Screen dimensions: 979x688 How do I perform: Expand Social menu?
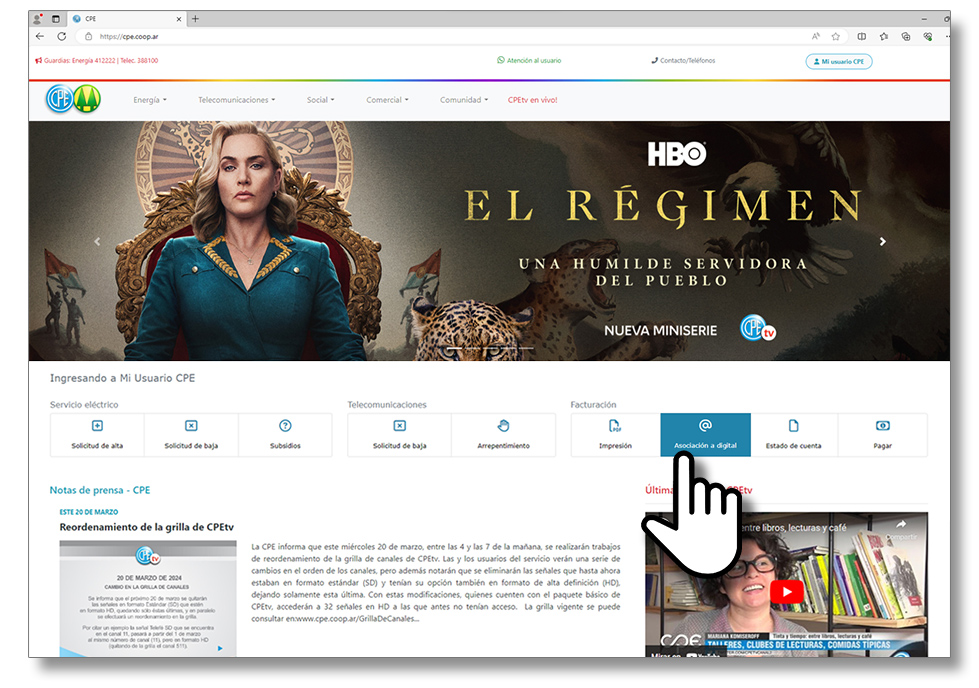(x=320, y=100)
